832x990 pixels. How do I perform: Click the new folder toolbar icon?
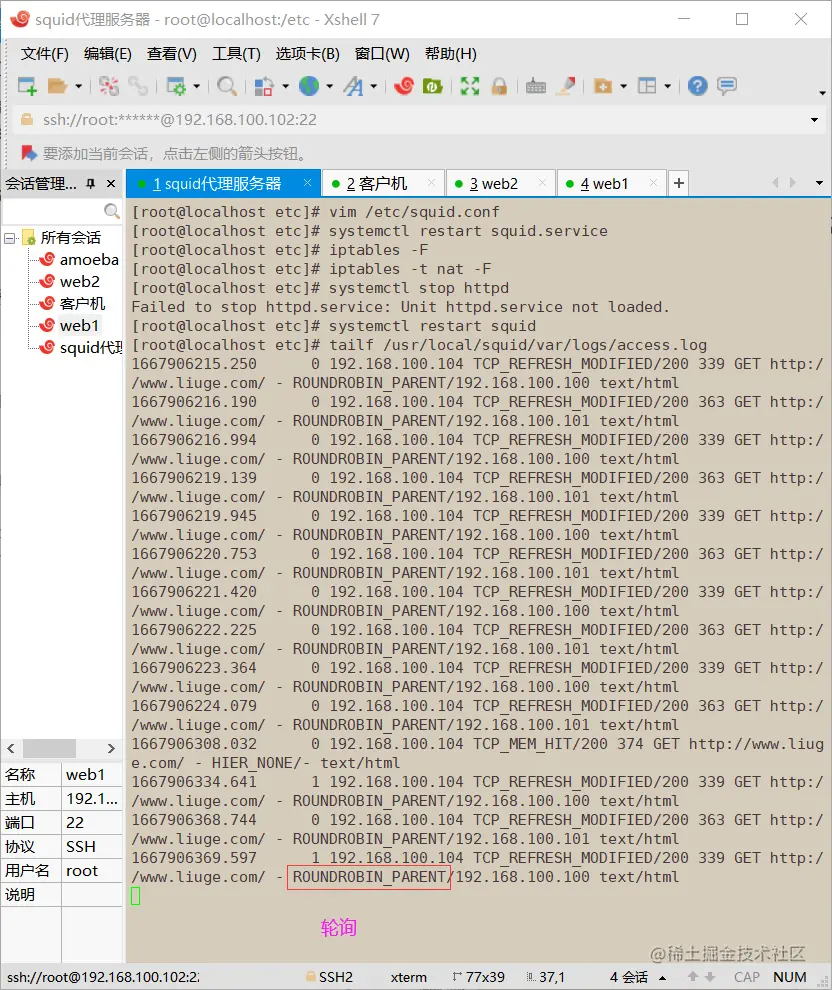[x=603, y=86]
